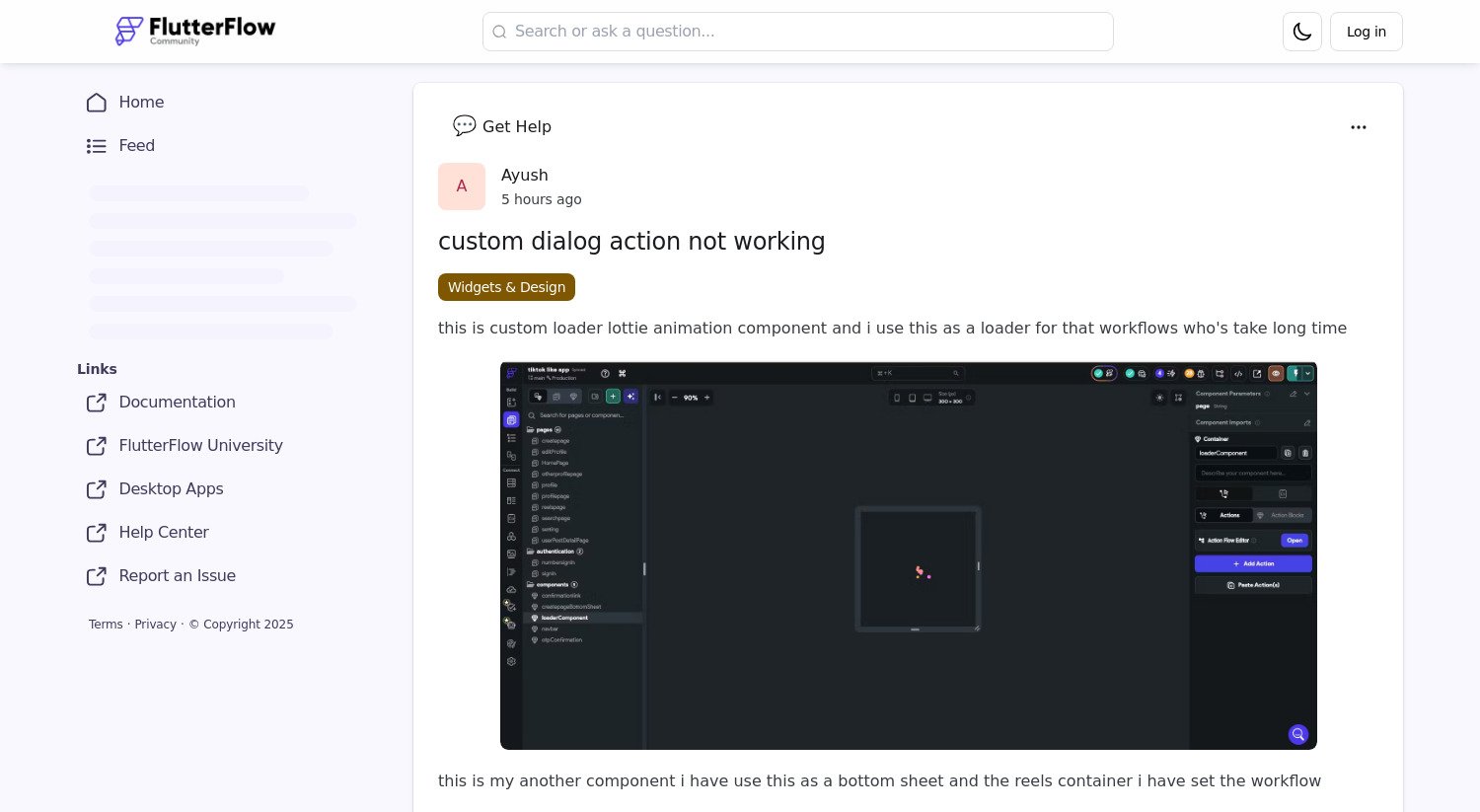Click the external link icon next to Report an Issue
1480x812 pixels.
click(97, 576)
